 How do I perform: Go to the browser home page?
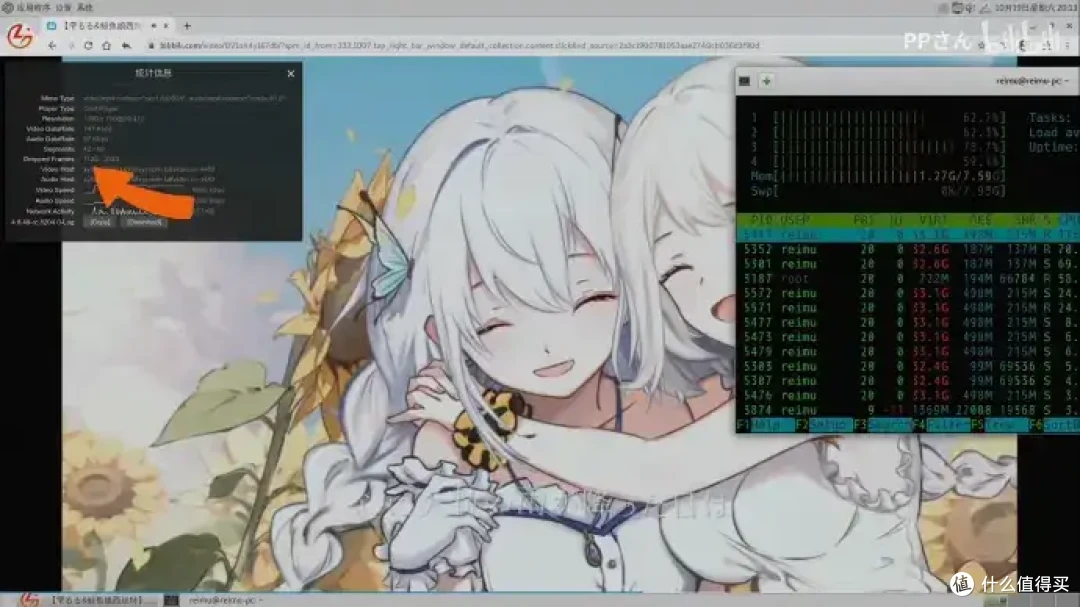point(106,45)
